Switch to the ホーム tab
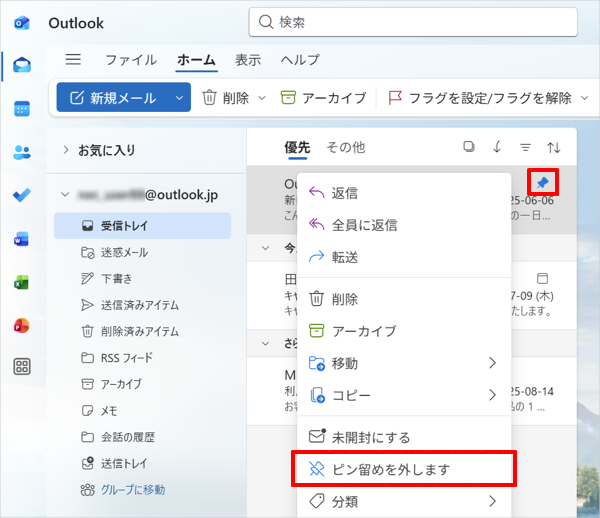Viewport: 600px width, 518px height. click(196, 60)
